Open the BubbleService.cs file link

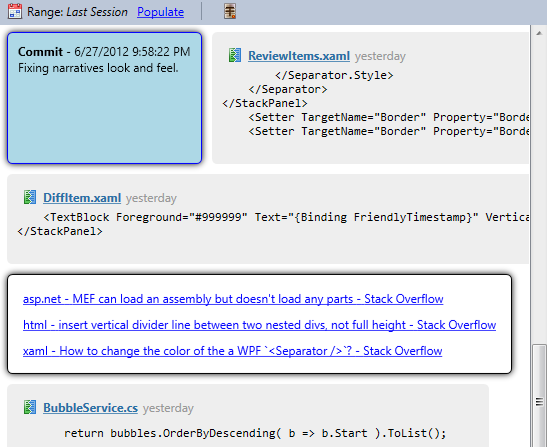(90, 408)
